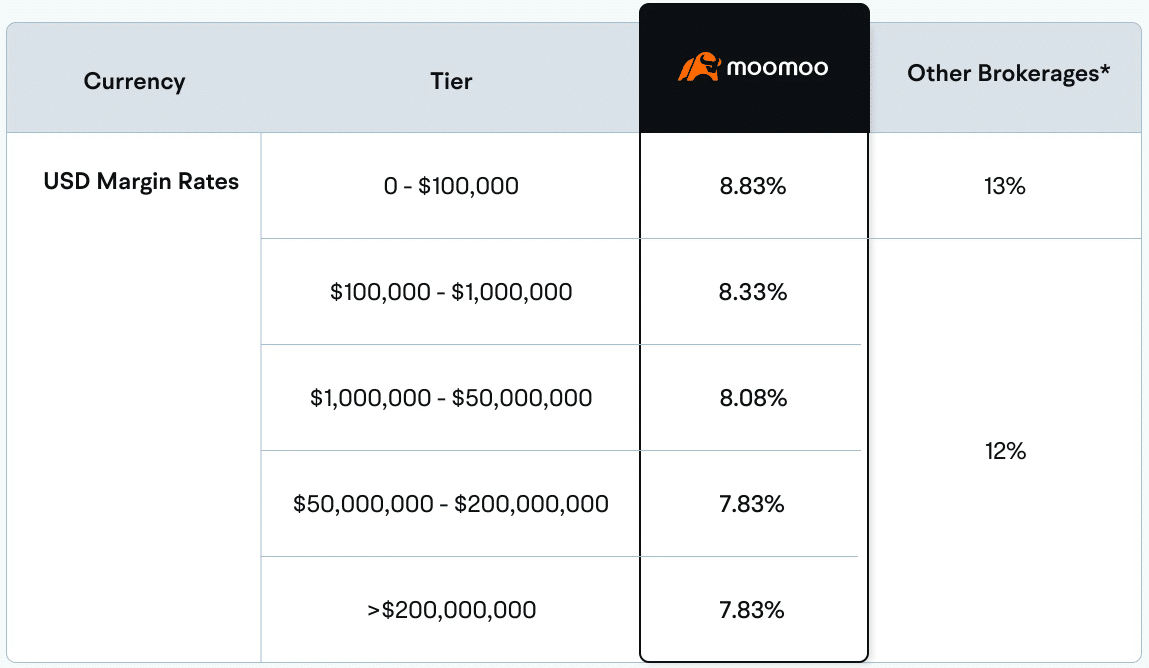Select the $50,000,000 - $200,000,000 tier
Screen dimensions: 1149x668
click(x=451, y=504)
